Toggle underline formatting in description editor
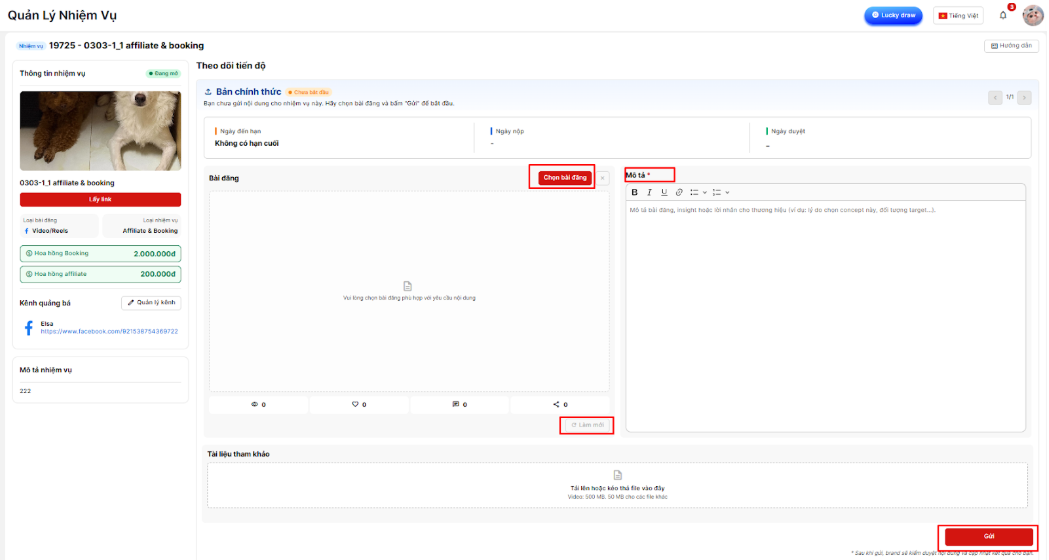The width and height of the screenshot is (1049, 560). click(x=663, y=192)
